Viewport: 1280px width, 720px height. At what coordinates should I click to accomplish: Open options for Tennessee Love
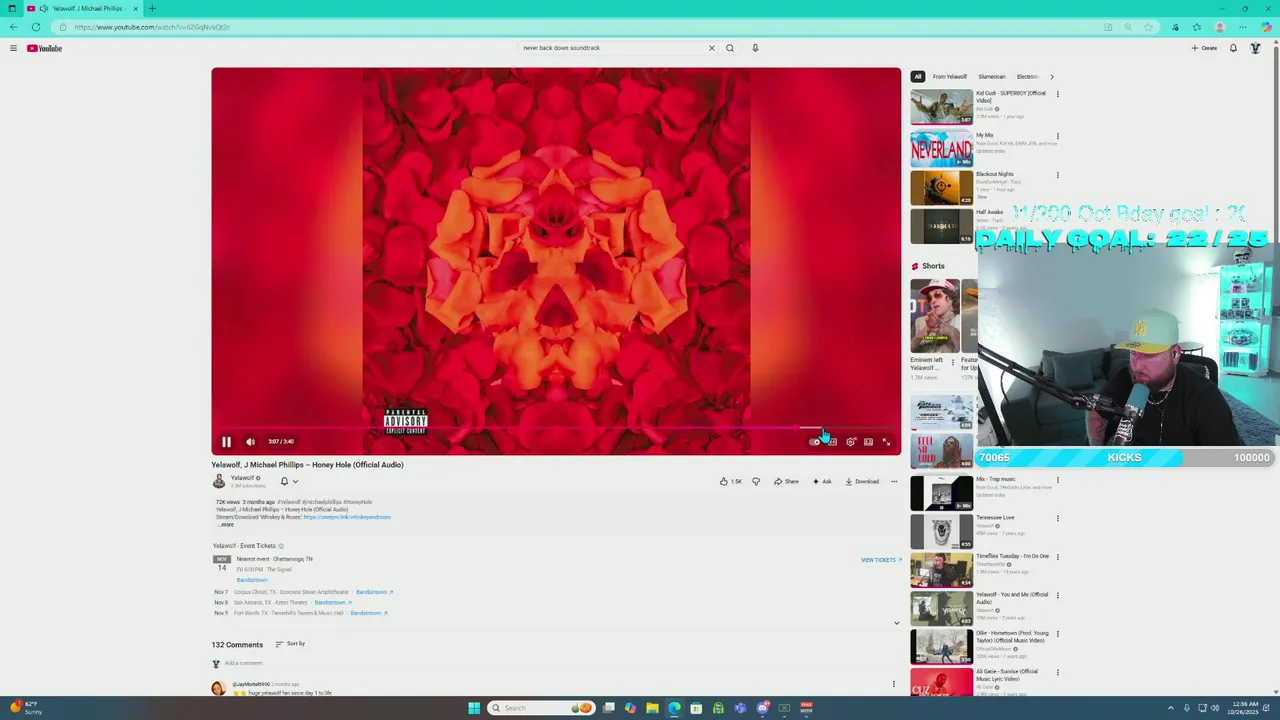pos(1058,518)
